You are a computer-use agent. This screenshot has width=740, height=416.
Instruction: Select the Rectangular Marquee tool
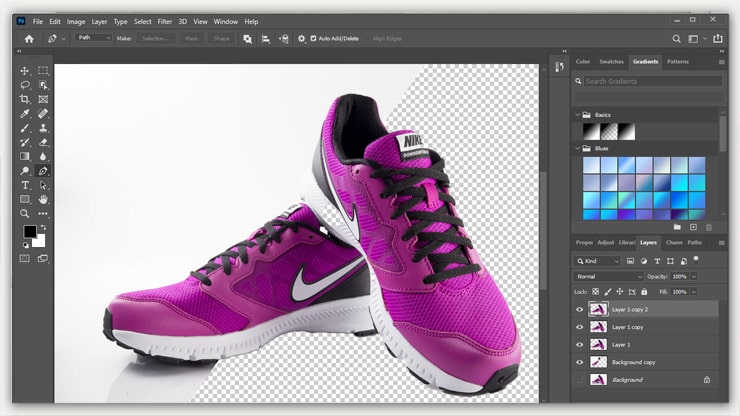pos(43,71)
